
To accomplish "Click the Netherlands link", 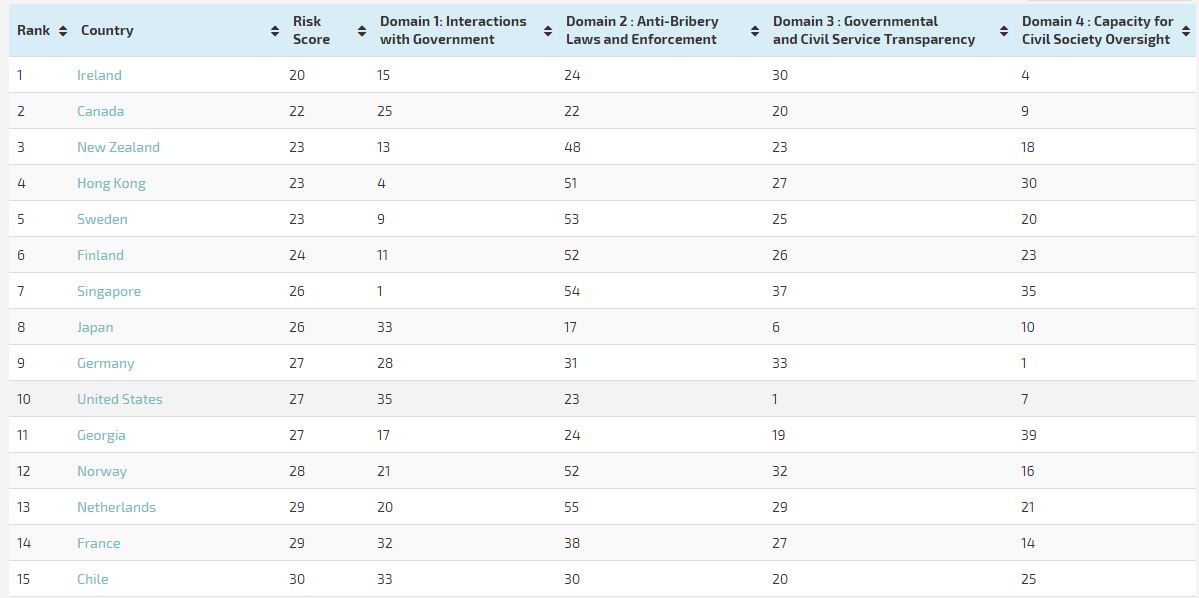I will tap(116, 507).
